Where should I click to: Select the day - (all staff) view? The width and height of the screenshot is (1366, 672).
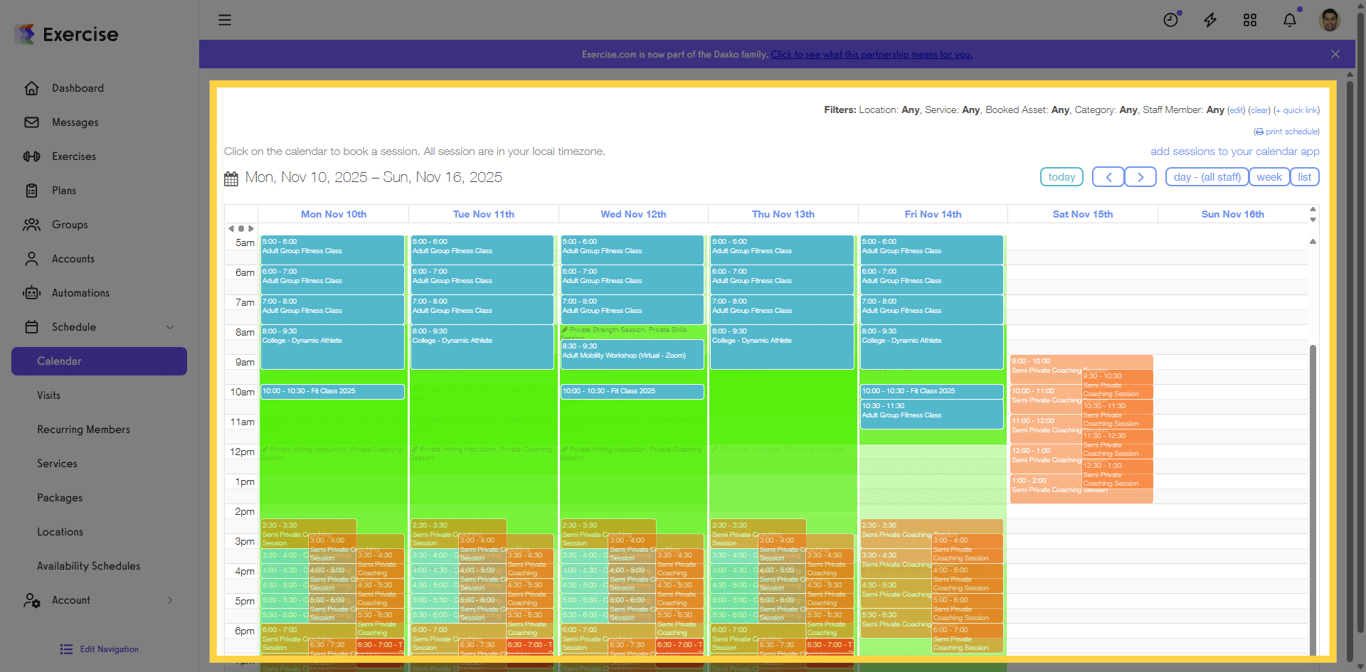point(1206,176)
